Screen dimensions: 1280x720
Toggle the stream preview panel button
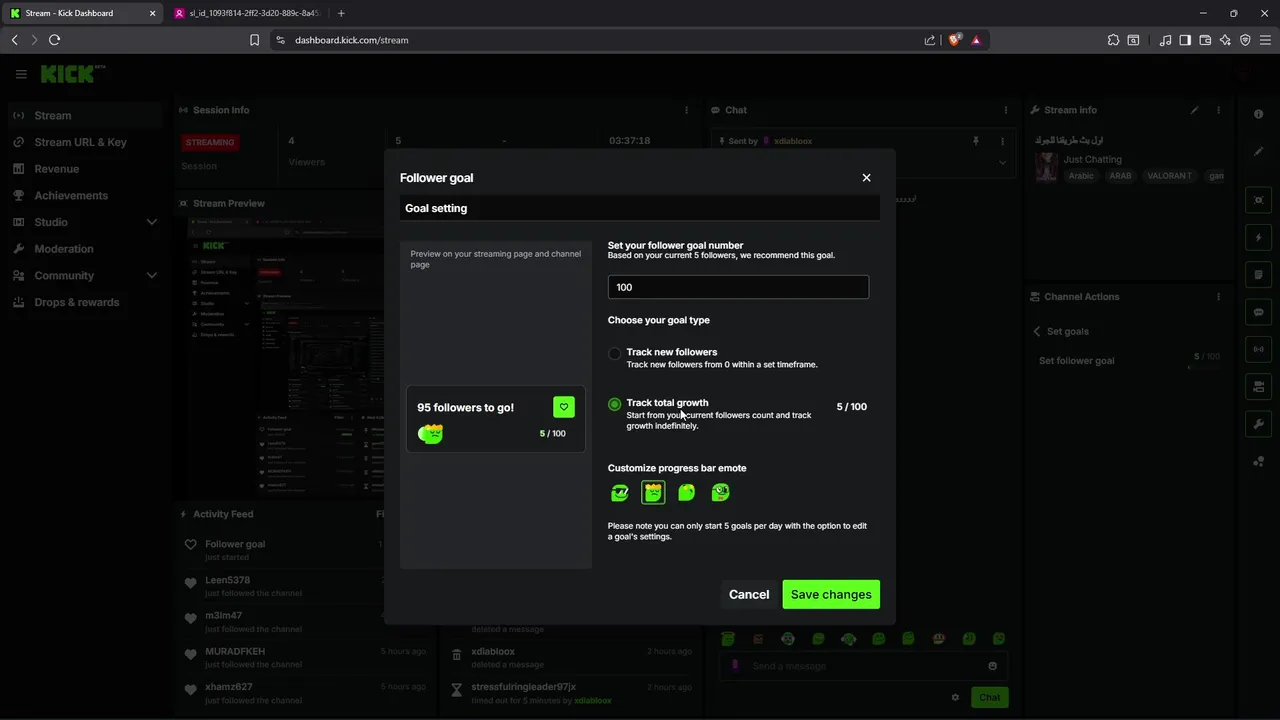tap(1259, 200)
